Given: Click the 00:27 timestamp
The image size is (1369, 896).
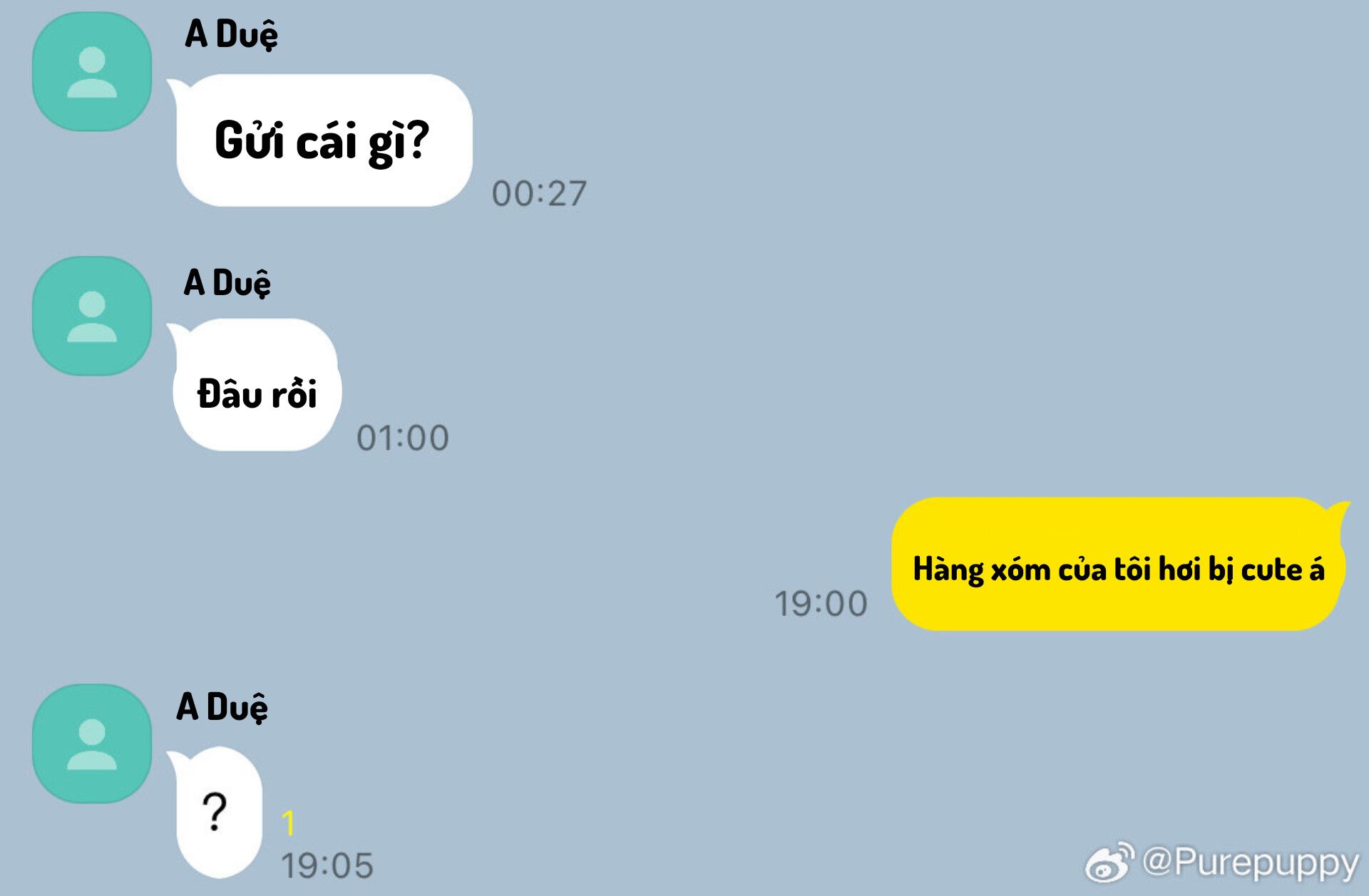Looking at the screenshot, I should (x=539, y=193).
